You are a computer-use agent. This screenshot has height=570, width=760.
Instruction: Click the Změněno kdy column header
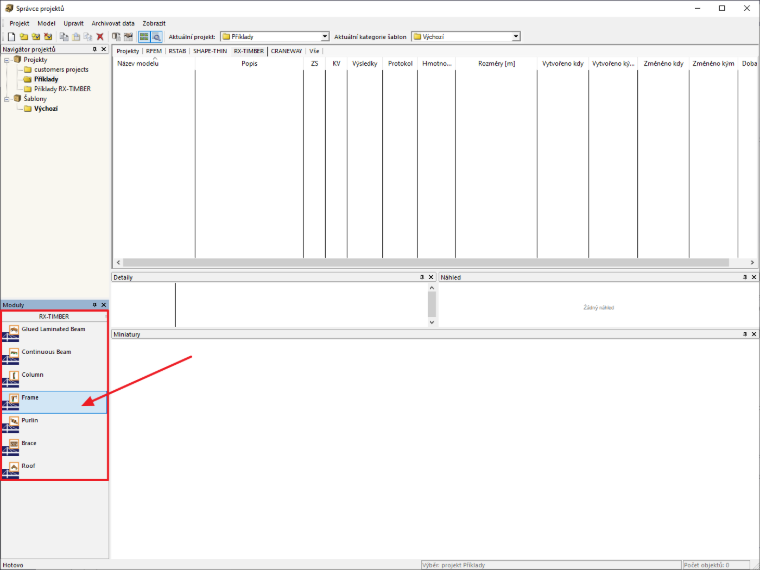pyautogui.click(x=663, y=63)
